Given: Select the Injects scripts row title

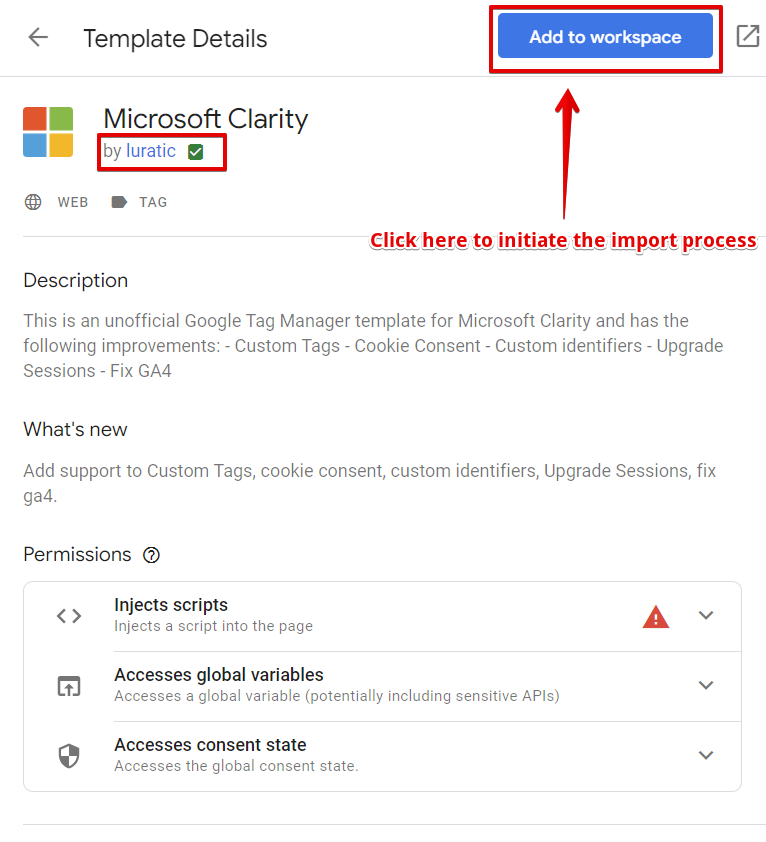Looking at the screenshot, I should pos(171,605).
